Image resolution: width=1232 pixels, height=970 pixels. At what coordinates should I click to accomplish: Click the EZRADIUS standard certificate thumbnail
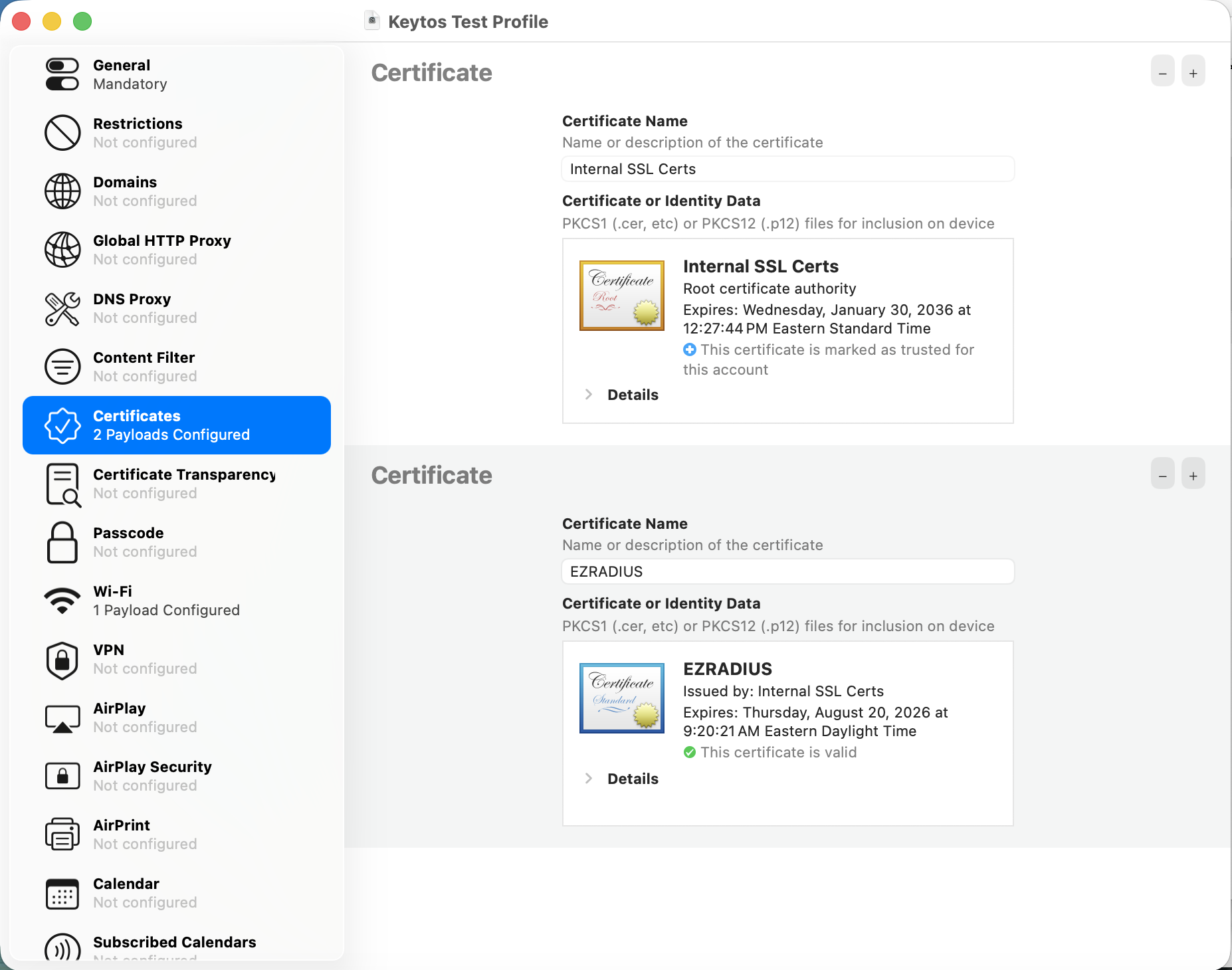point(622,698)
